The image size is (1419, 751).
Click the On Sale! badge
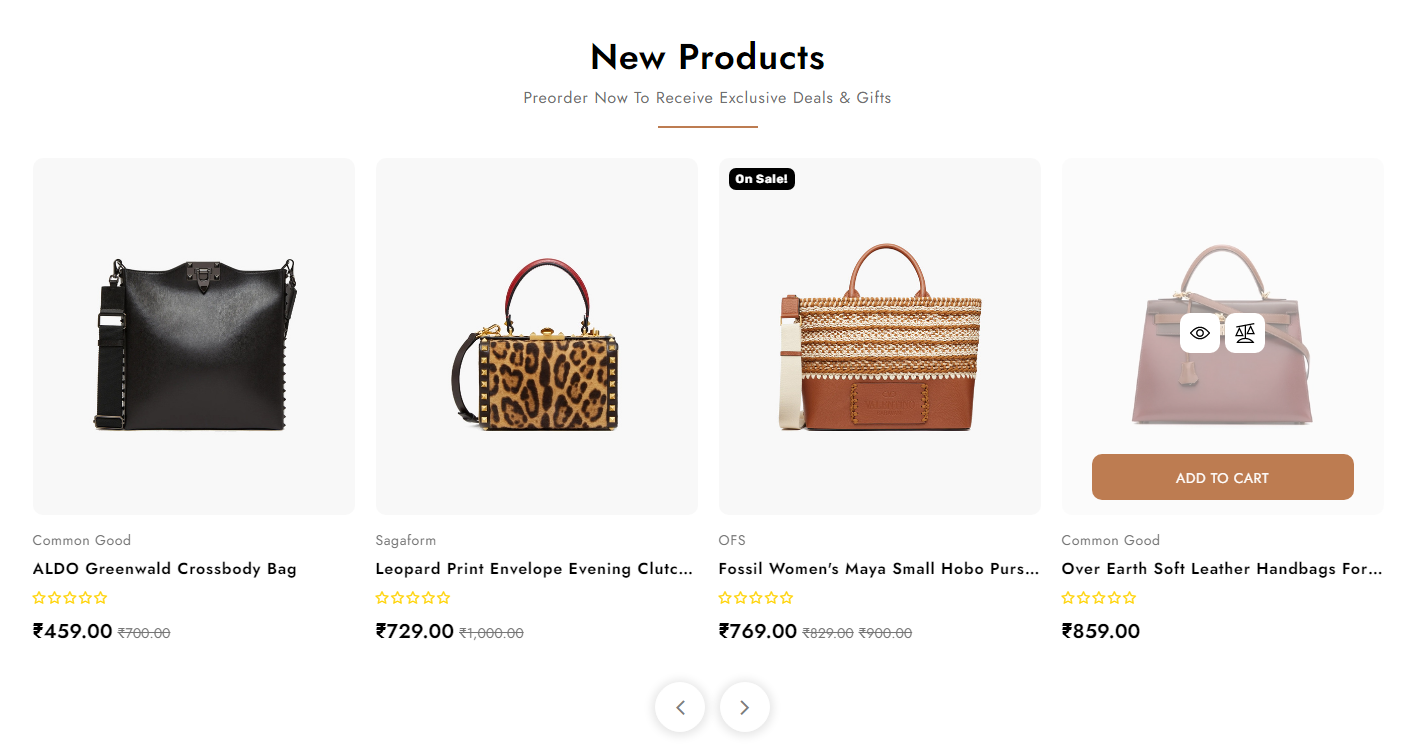coord(762,179)
